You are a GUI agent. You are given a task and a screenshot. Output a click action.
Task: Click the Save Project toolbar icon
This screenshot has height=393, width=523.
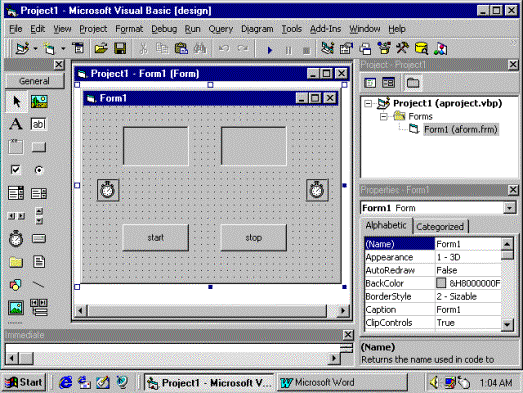tap(120, 49)
